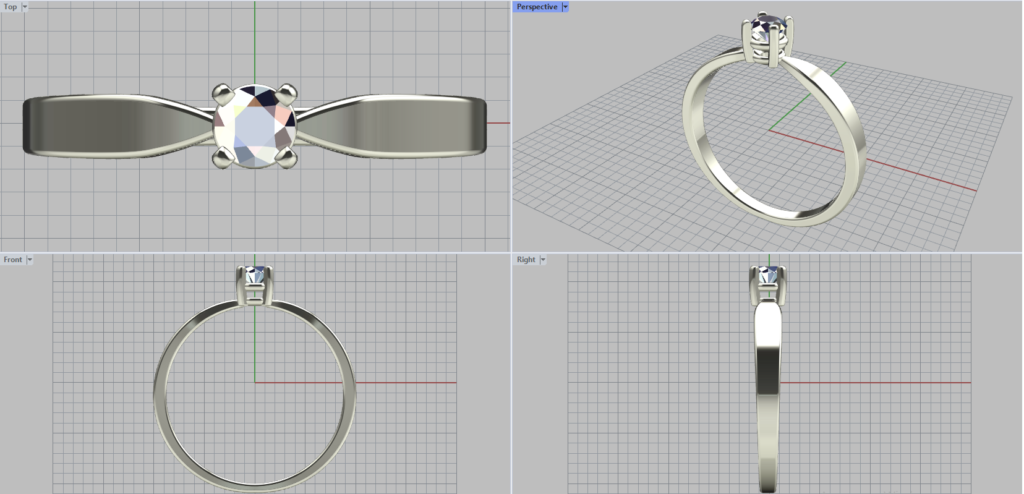
Task: Select the Front viewport title label
Action: click(x=13, y=260)
